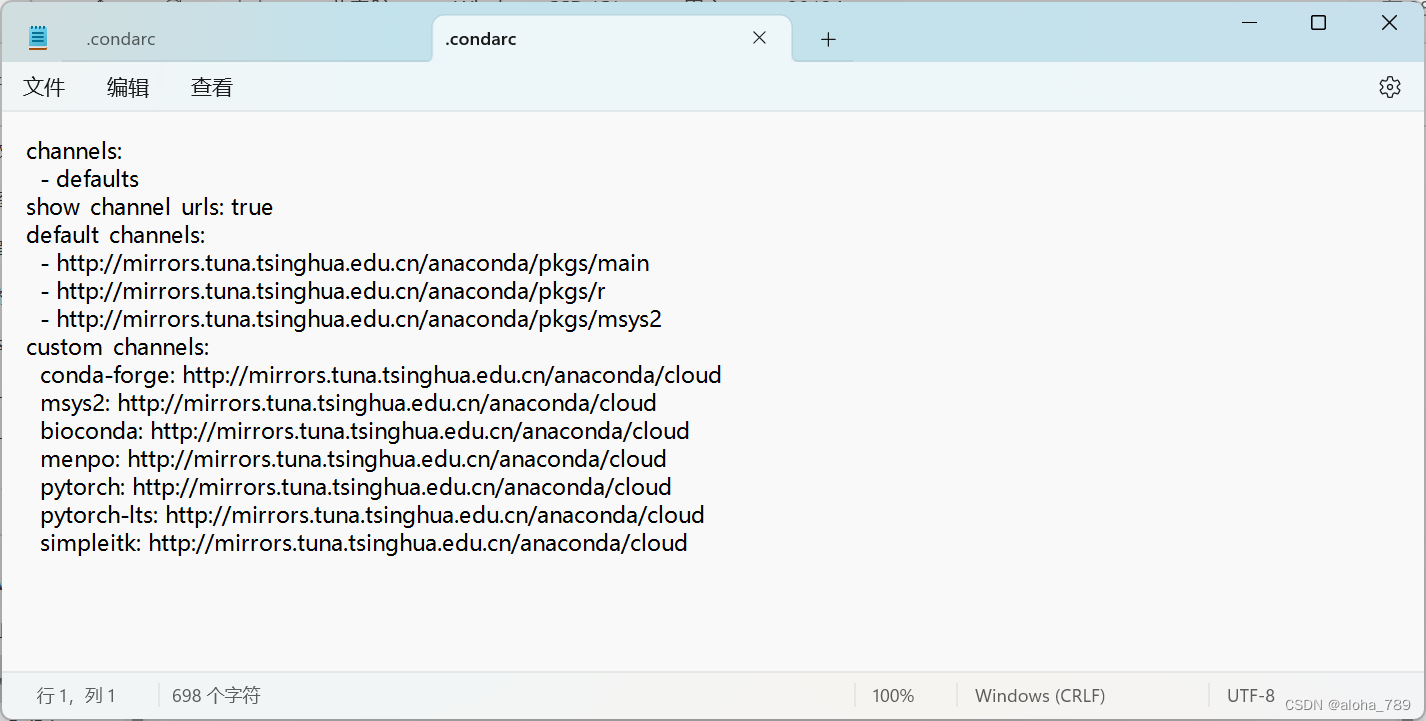The width and height of the screenshot is (1426, 721).
Task: Click the 'show_channel_urls: true' line
Action: coord(149,207)
